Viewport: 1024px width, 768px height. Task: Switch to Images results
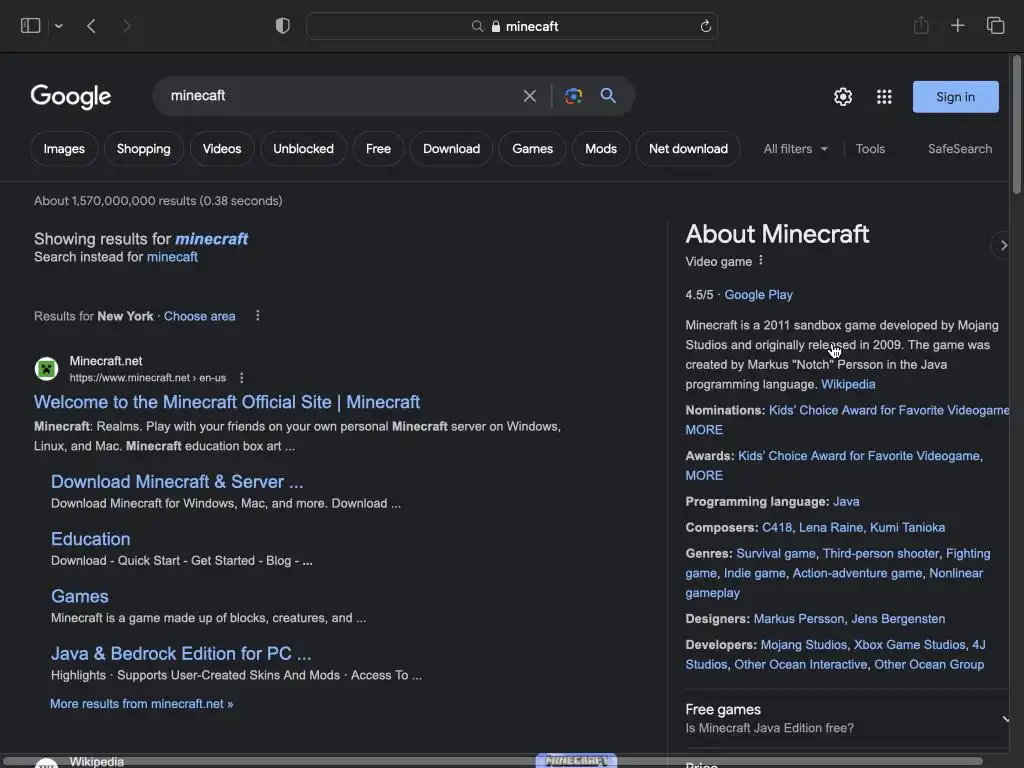[64, 149]
